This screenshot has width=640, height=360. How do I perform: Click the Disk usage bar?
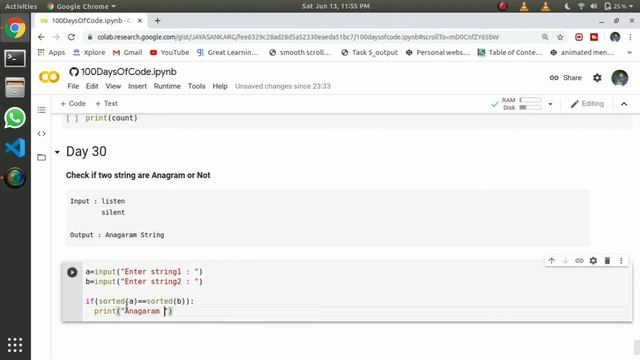531,107
